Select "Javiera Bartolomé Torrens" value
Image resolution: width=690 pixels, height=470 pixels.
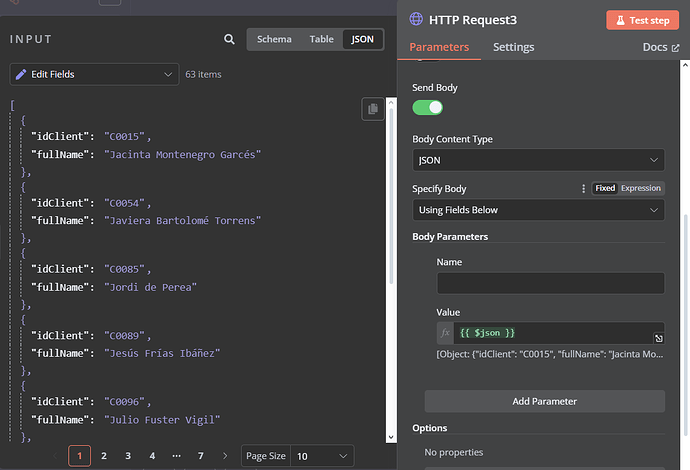point(183,220)
